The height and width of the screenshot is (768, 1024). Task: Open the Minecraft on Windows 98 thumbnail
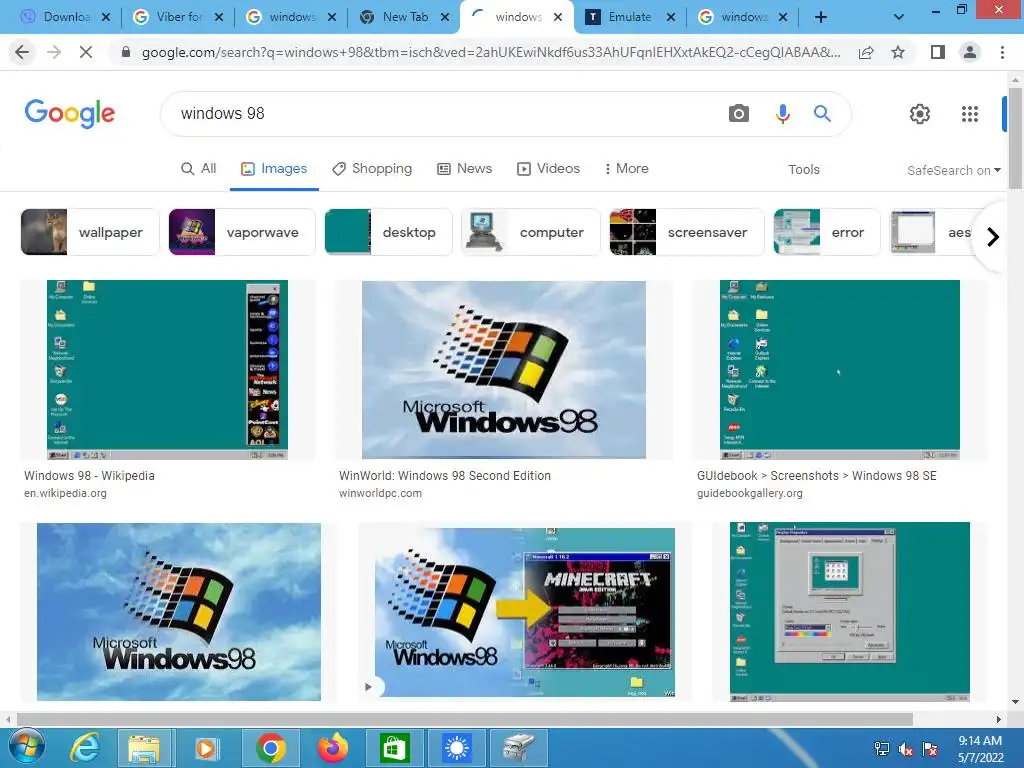[x=524, y=612]
